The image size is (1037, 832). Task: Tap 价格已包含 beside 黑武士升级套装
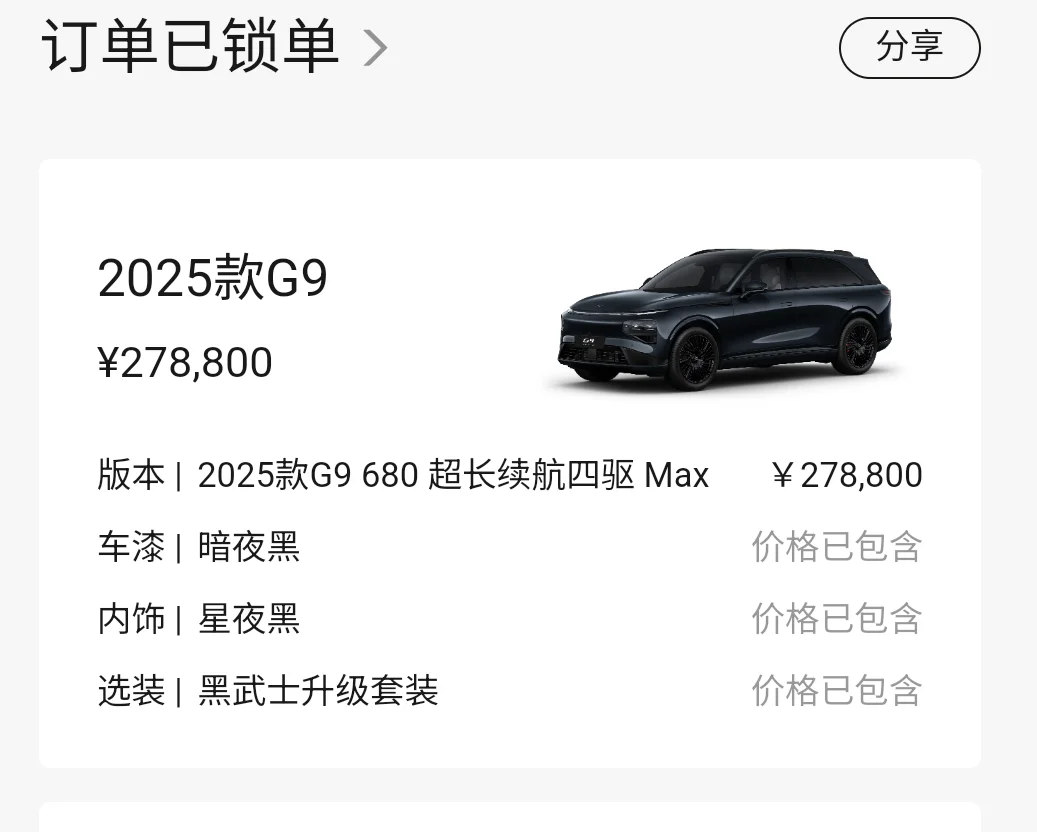[837, 691]
